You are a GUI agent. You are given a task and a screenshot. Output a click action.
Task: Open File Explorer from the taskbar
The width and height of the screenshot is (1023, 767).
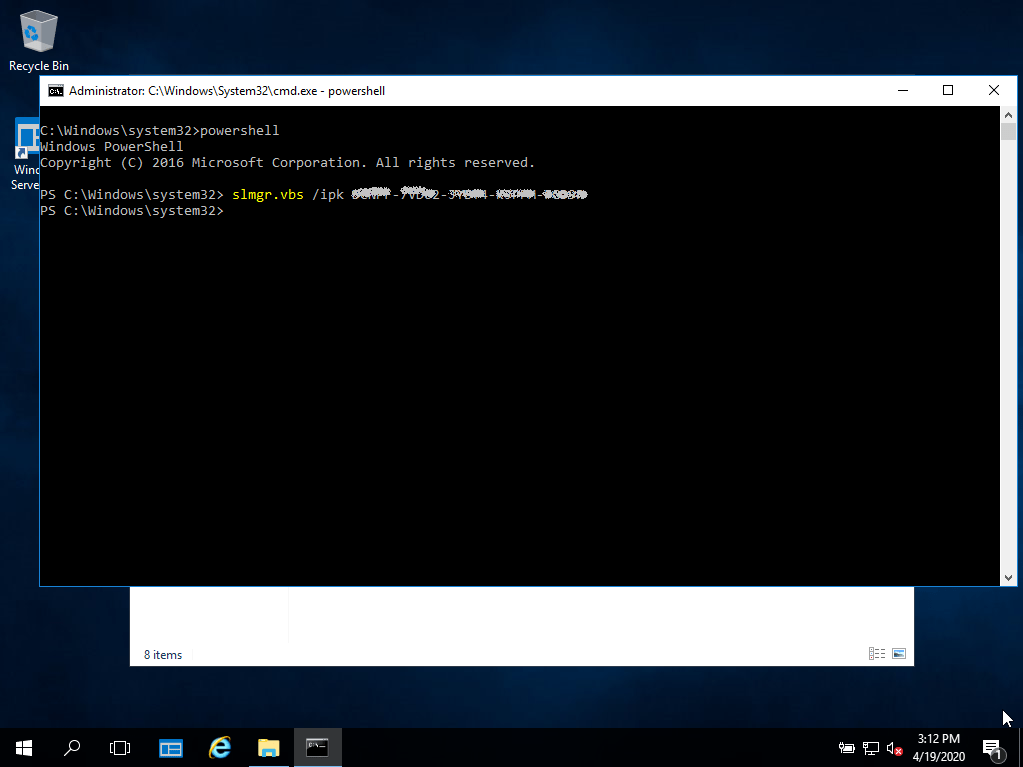268,747
